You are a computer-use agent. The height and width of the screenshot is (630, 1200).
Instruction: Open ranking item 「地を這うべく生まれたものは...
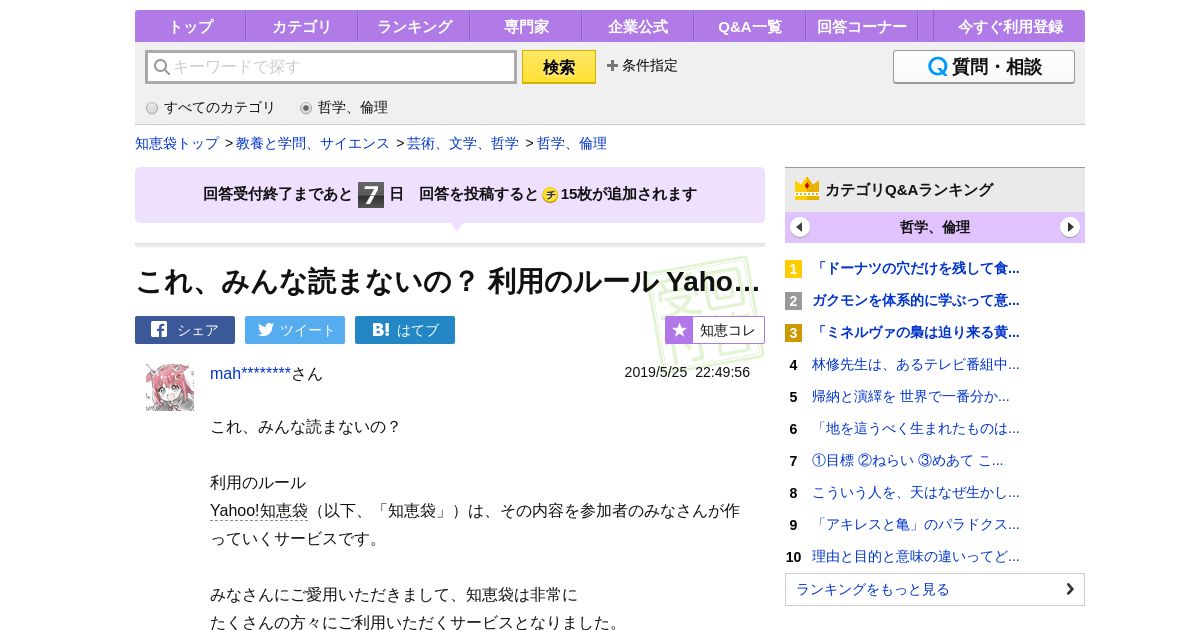click(916, 428)
